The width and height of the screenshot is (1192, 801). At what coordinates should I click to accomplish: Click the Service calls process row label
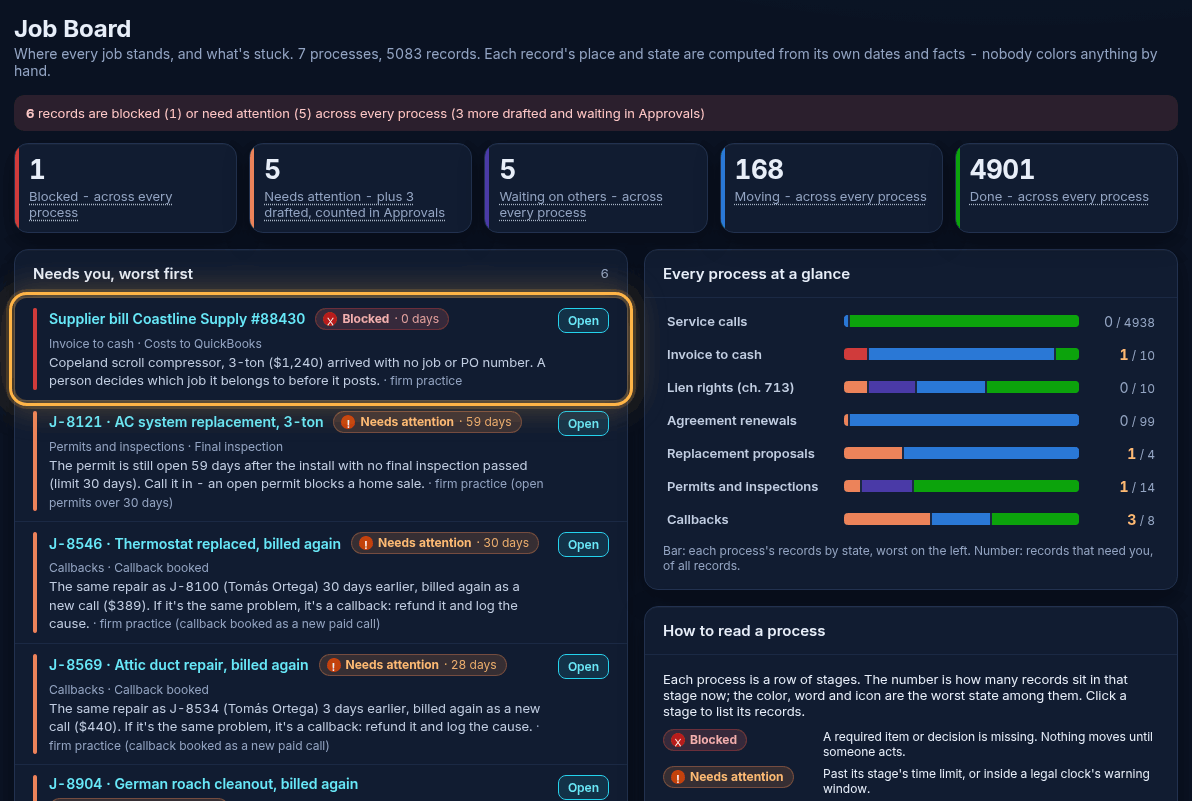(x=707, y=321)
